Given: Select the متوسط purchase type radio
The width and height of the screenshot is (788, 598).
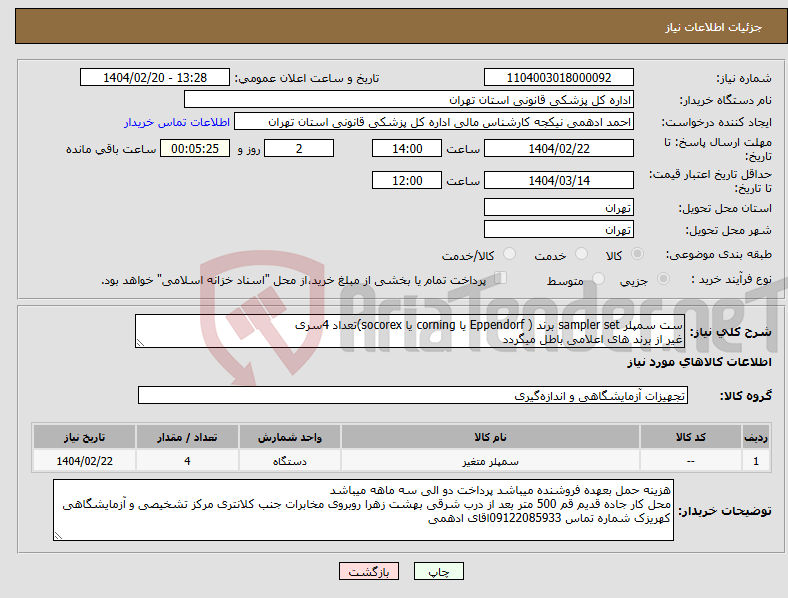Looking at the screenshot, I should (x=599, y=278).
